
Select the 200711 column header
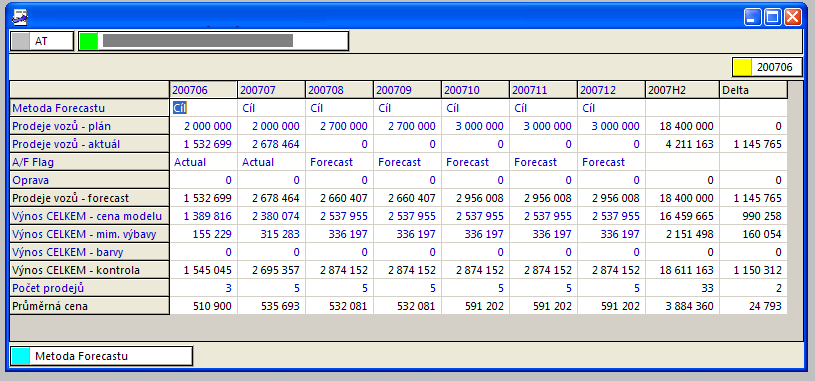544,90
